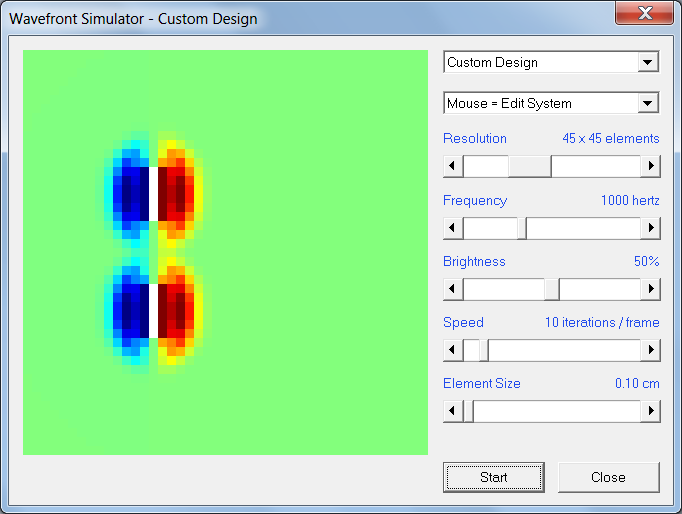Click the lower white source element in simulation
This screenshot has height=514, width=682.
(153, 310)
